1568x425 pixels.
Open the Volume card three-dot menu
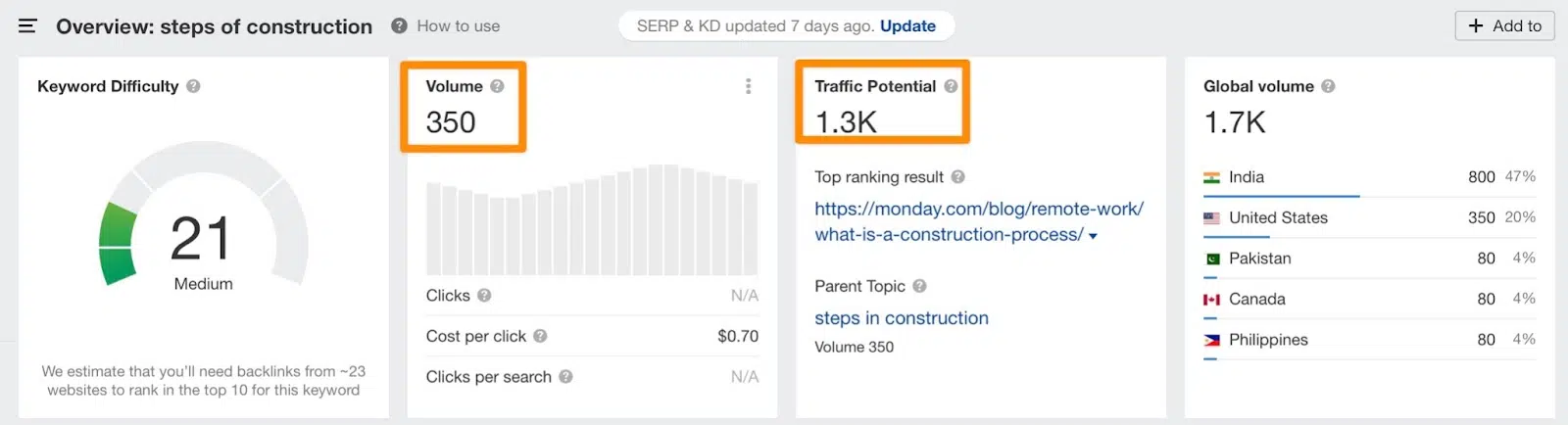(x=749, y=86)
